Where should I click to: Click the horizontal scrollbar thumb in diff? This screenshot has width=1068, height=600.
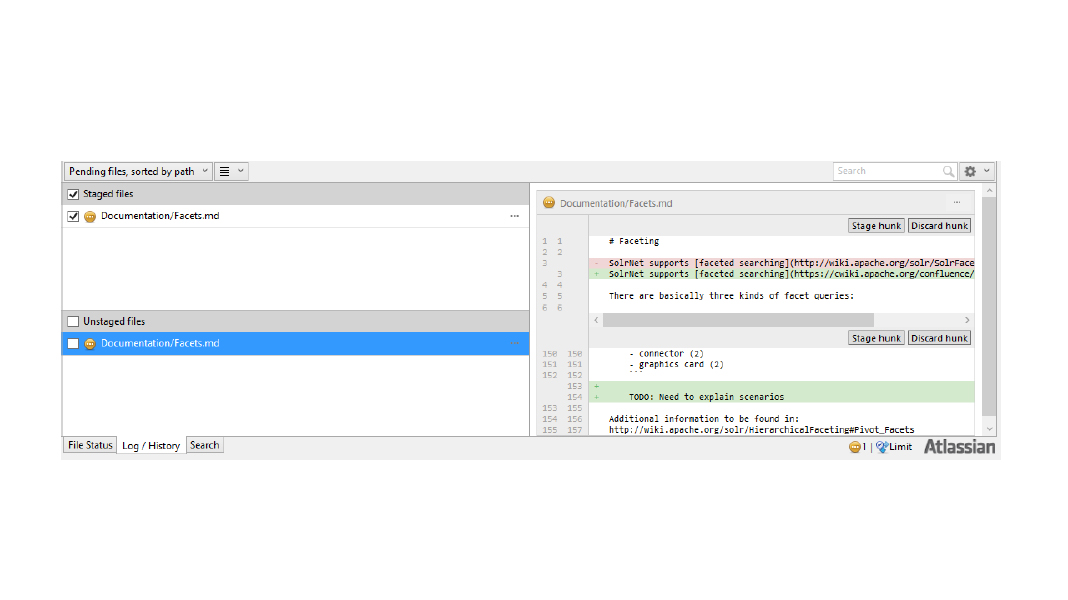[738, 320]
